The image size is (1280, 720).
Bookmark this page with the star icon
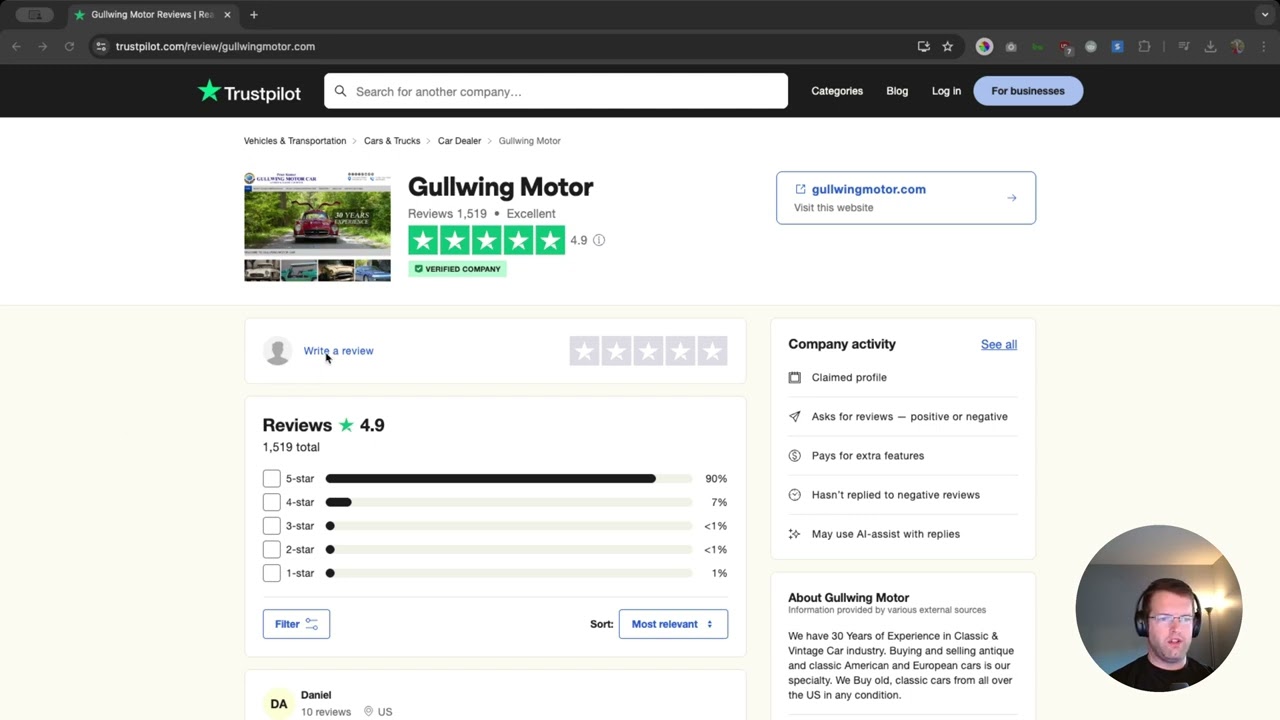tap(947, 46)
